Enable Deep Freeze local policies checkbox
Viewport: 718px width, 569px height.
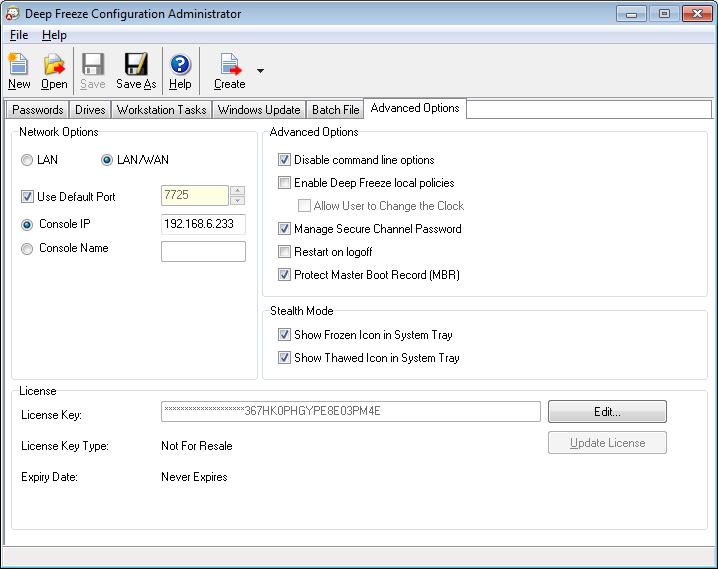click(x=285, y=183)
